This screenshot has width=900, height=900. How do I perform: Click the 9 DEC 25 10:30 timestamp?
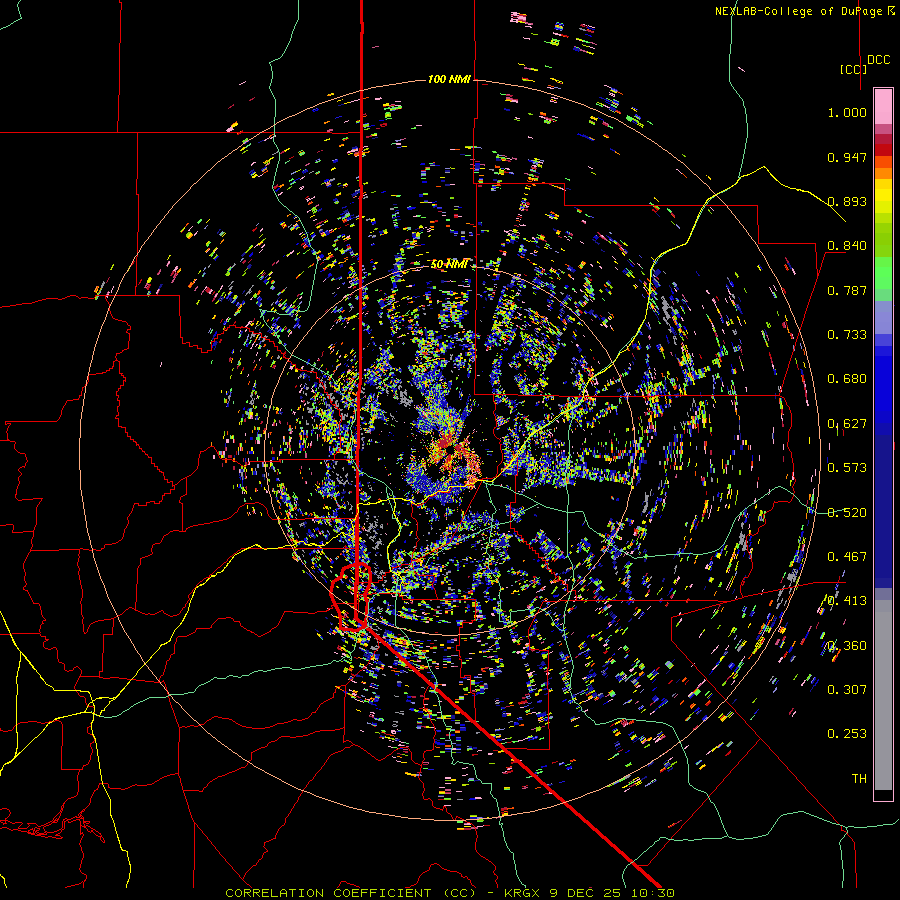pyautogui.click(x=612, y=893)
